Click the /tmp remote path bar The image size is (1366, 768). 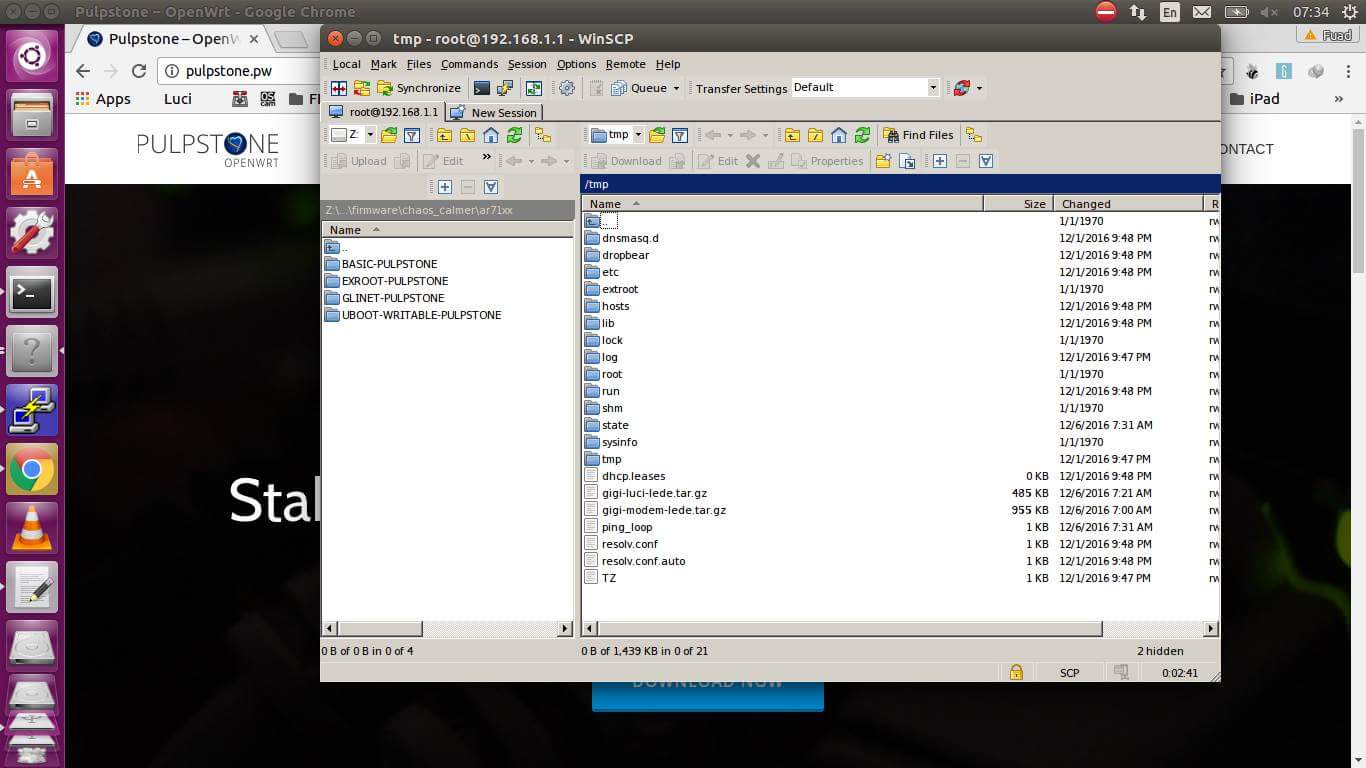click(900, 184)
